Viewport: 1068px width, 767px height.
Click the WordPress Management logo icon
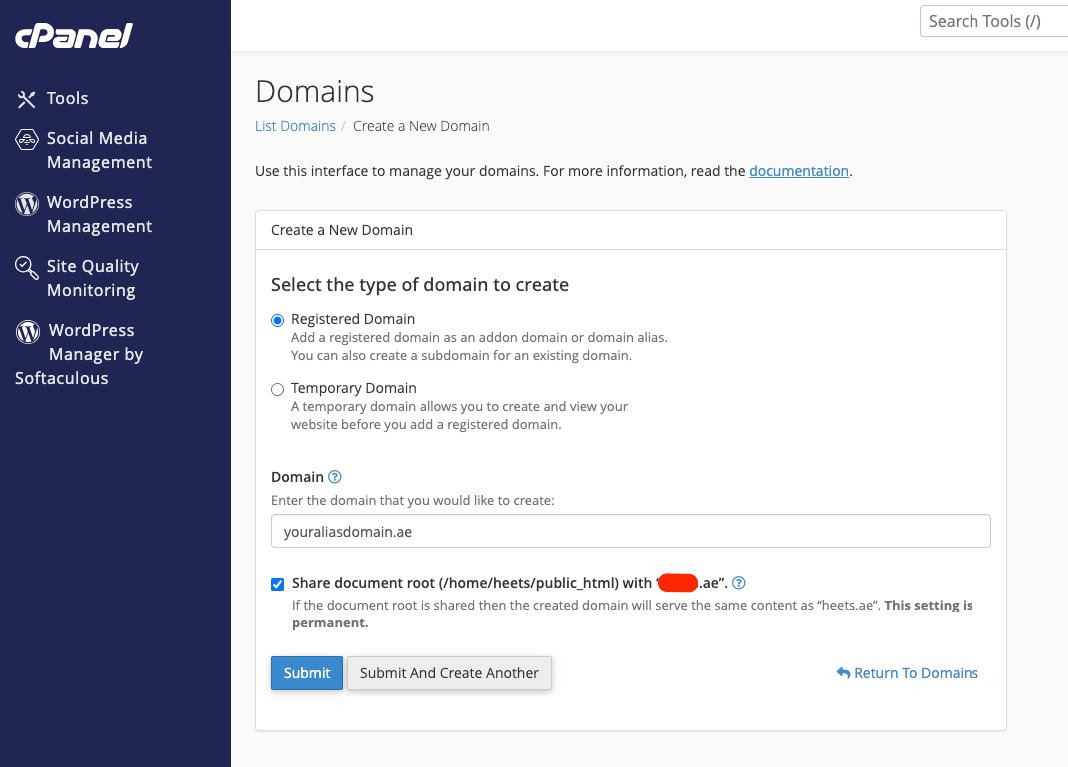coord(27,204)
